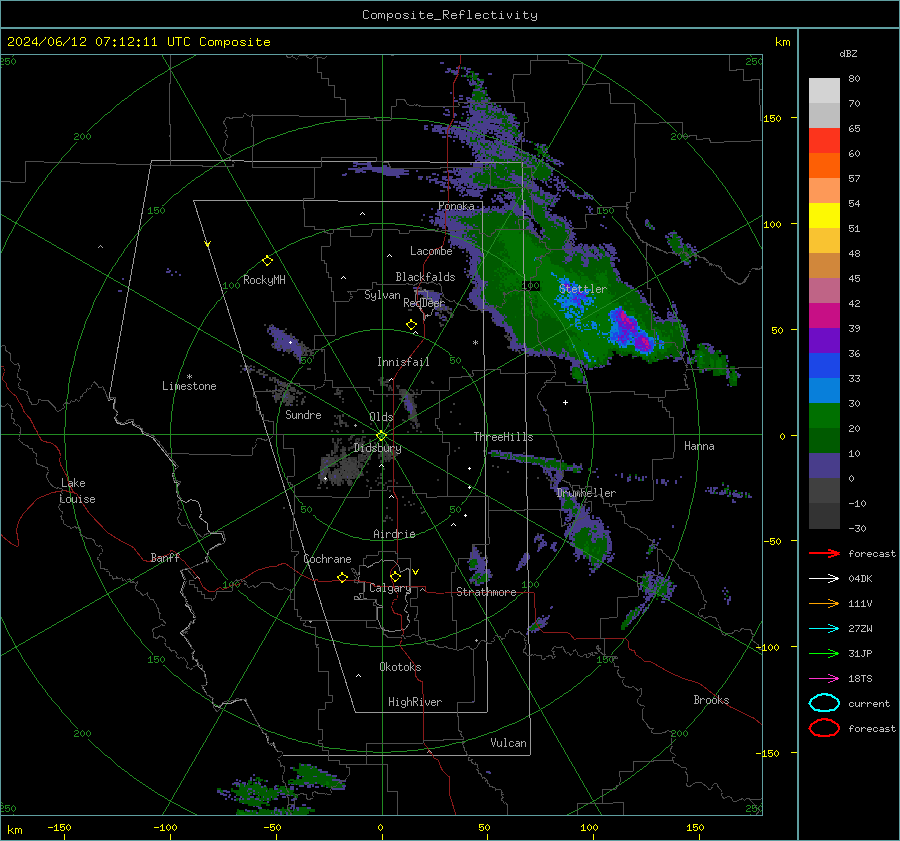Viewport: 900px width, 841px height.
Task: Click the Lacombe label
Action: 431,251
